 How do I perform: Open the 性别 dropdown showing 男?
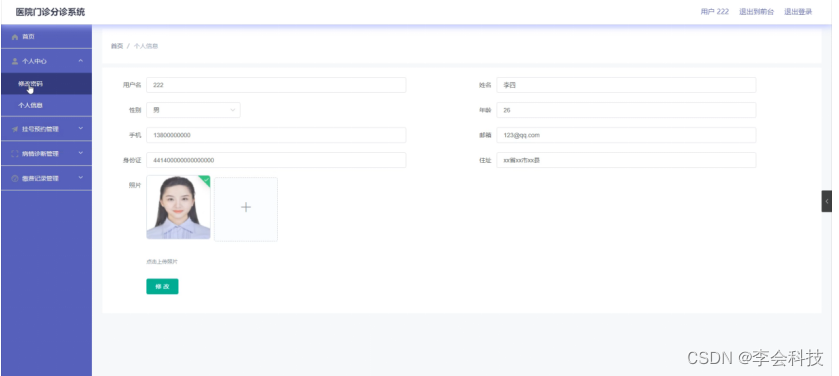(193, 110)
